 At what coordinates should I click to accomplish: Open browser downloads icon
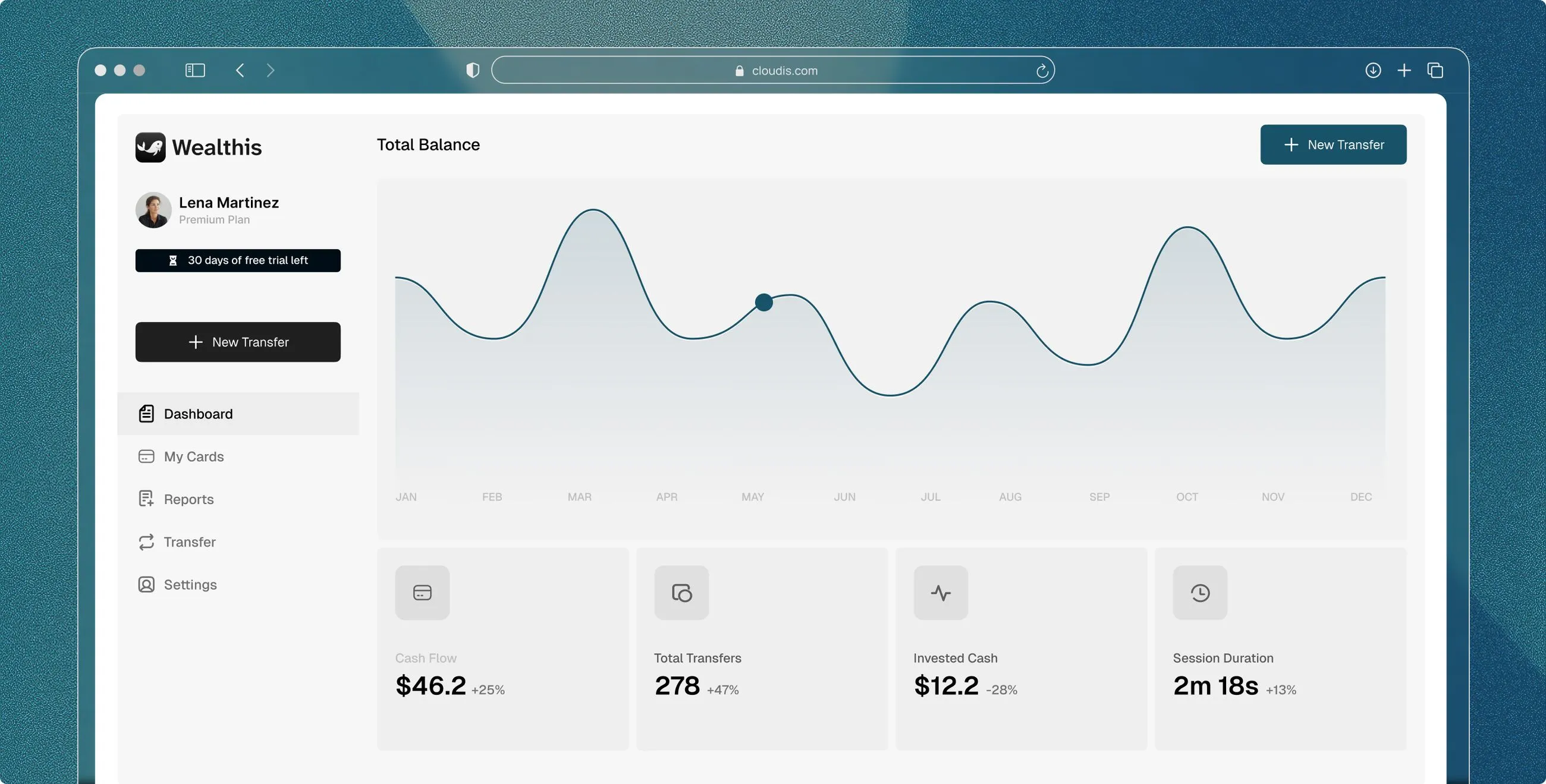tap(1373, 71)
